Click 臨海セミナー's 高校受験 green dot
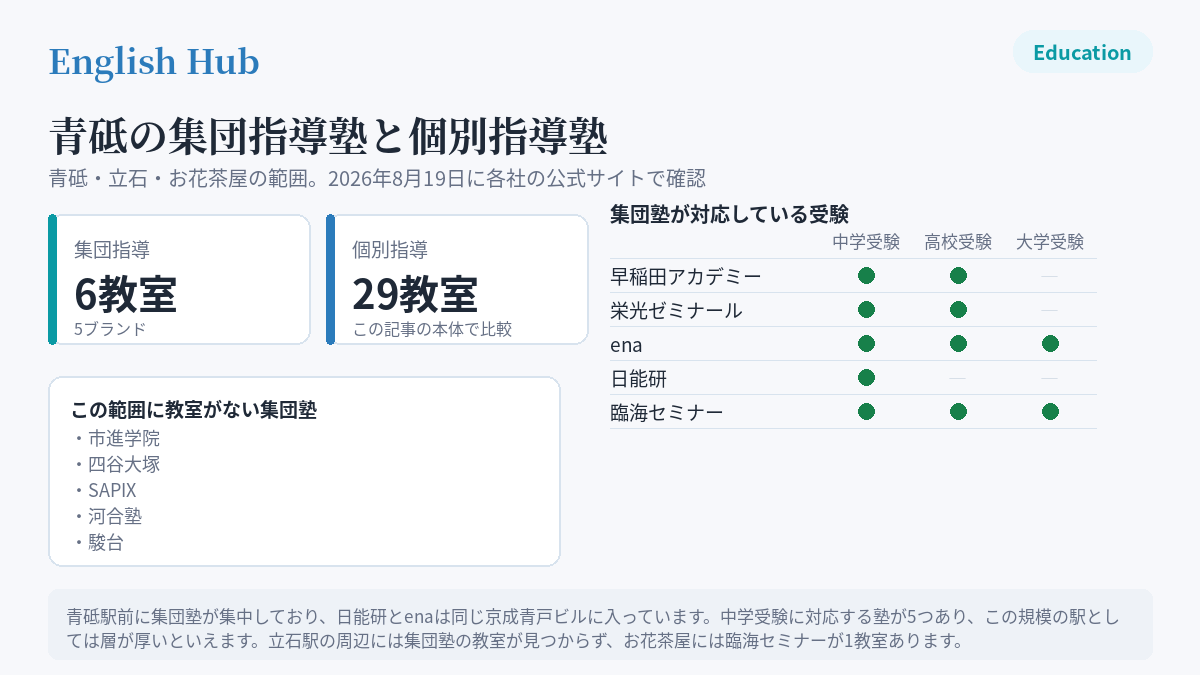The image size is (1200, 675). 958,412
